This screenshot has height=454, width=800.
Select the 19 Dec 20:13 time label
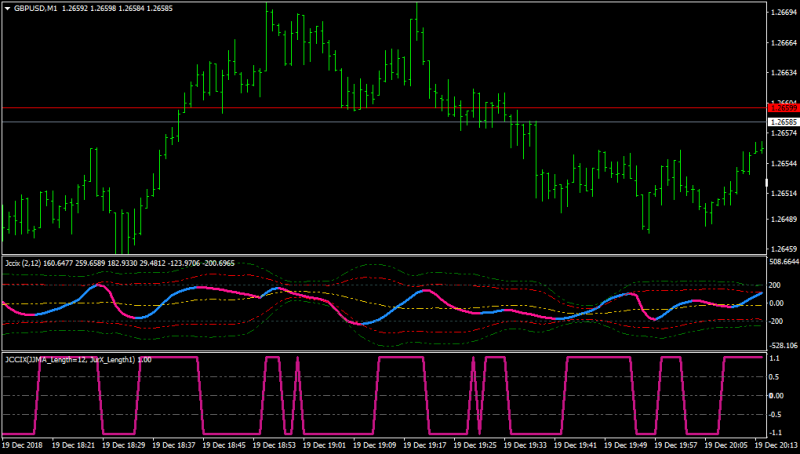click(x=777, y=445)
